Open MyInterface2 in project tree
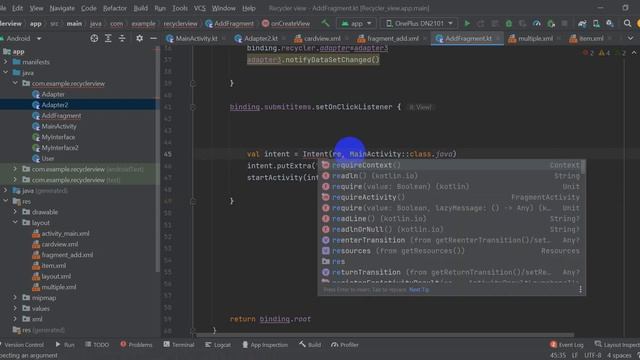Screen dimensions: 640x360 pos(60,148)
